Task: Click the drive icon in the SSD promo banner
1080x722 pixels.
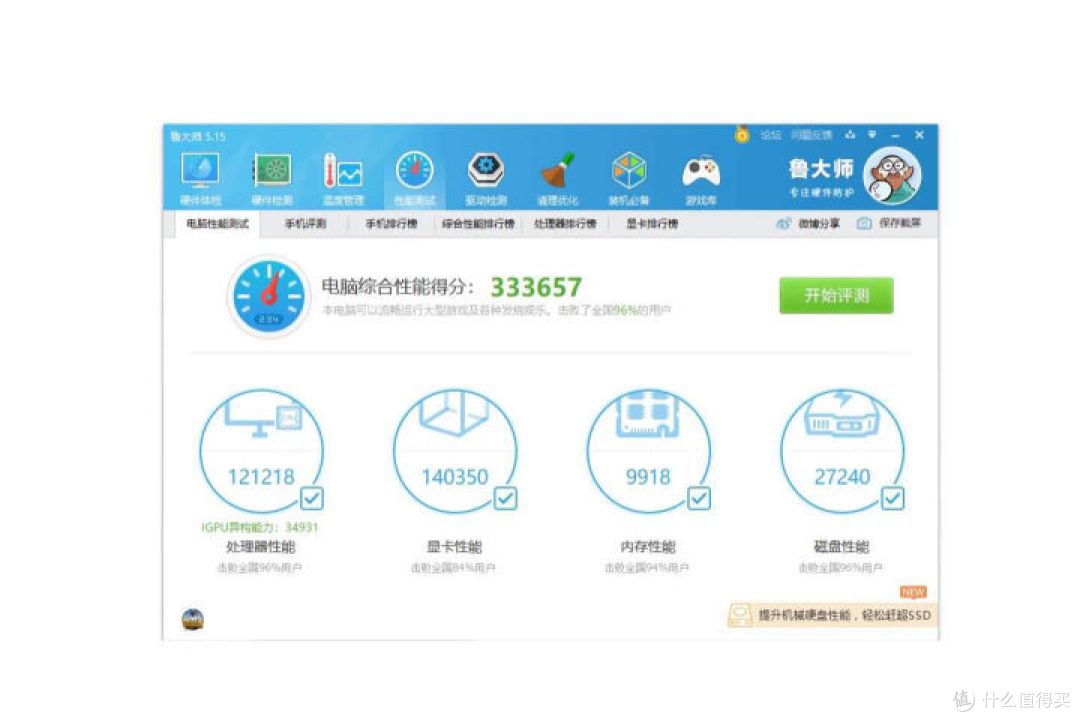Action: pos(740,615)
